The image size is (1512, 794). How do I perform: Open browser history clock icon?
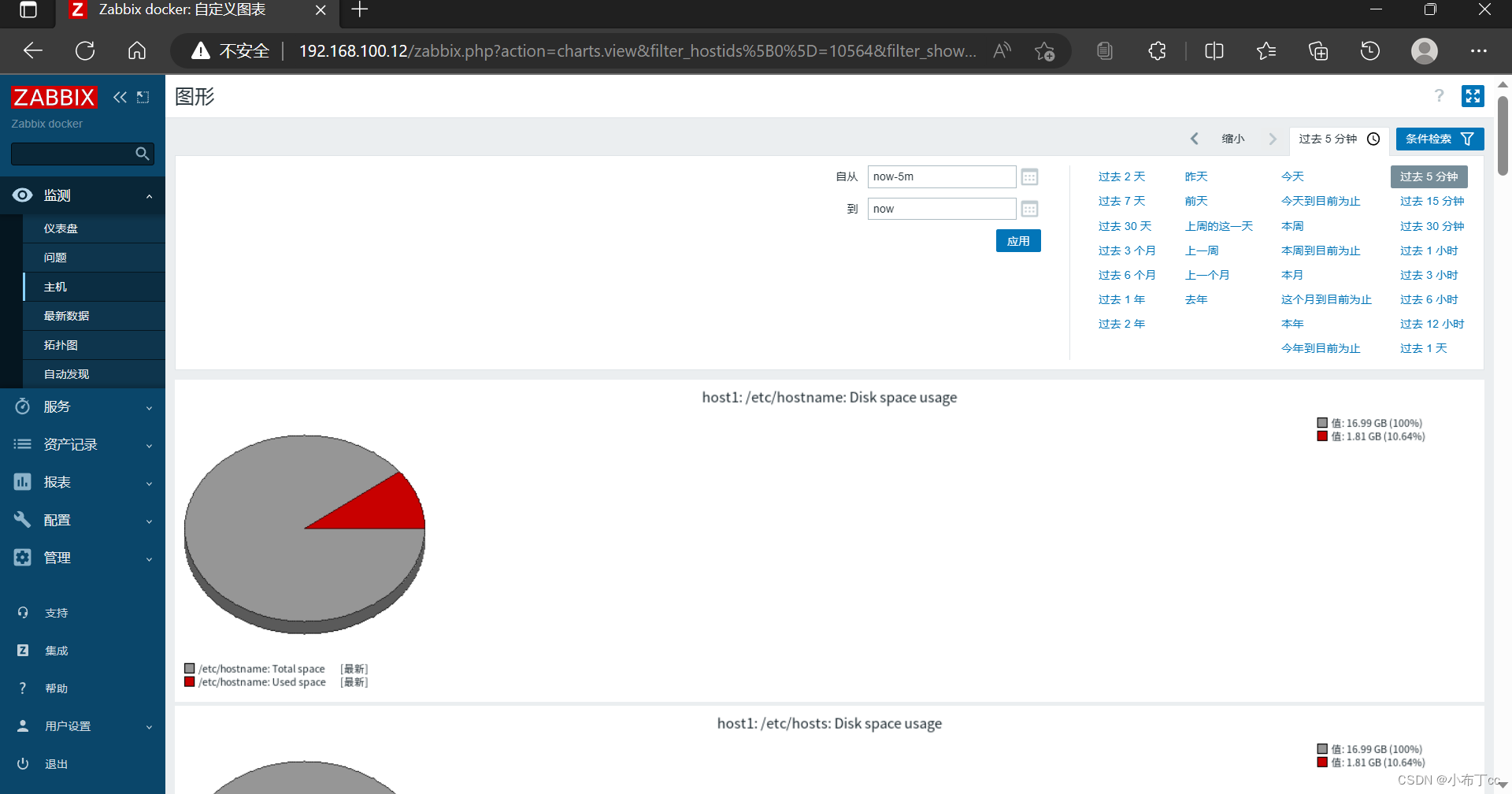click(x=1370, y=51)
